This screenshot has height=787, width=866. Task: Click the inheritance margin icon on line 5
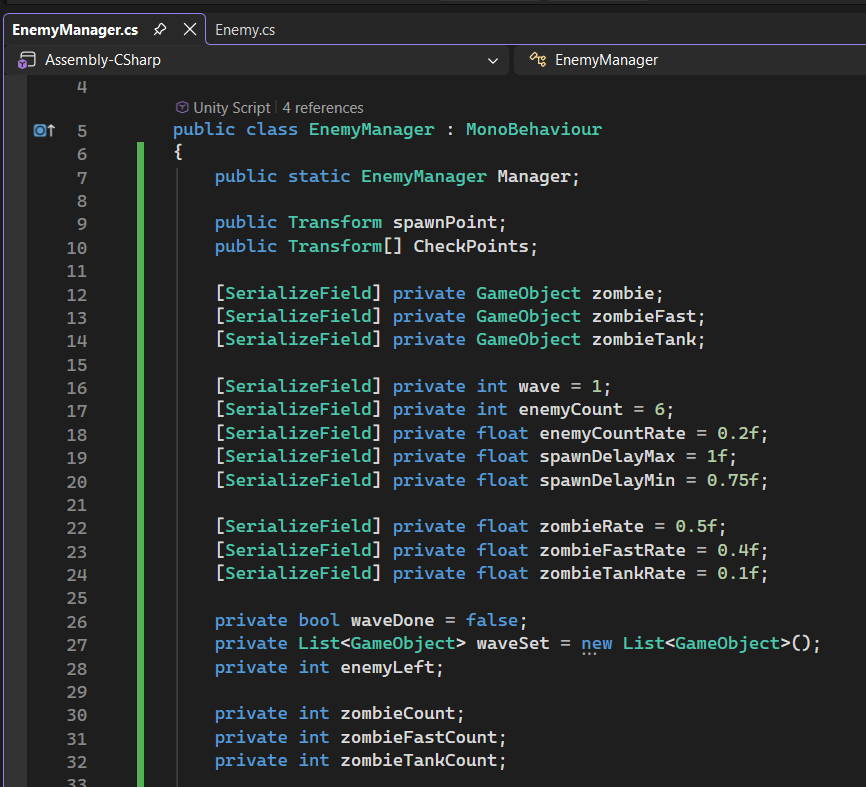click(x=43, y=130)
